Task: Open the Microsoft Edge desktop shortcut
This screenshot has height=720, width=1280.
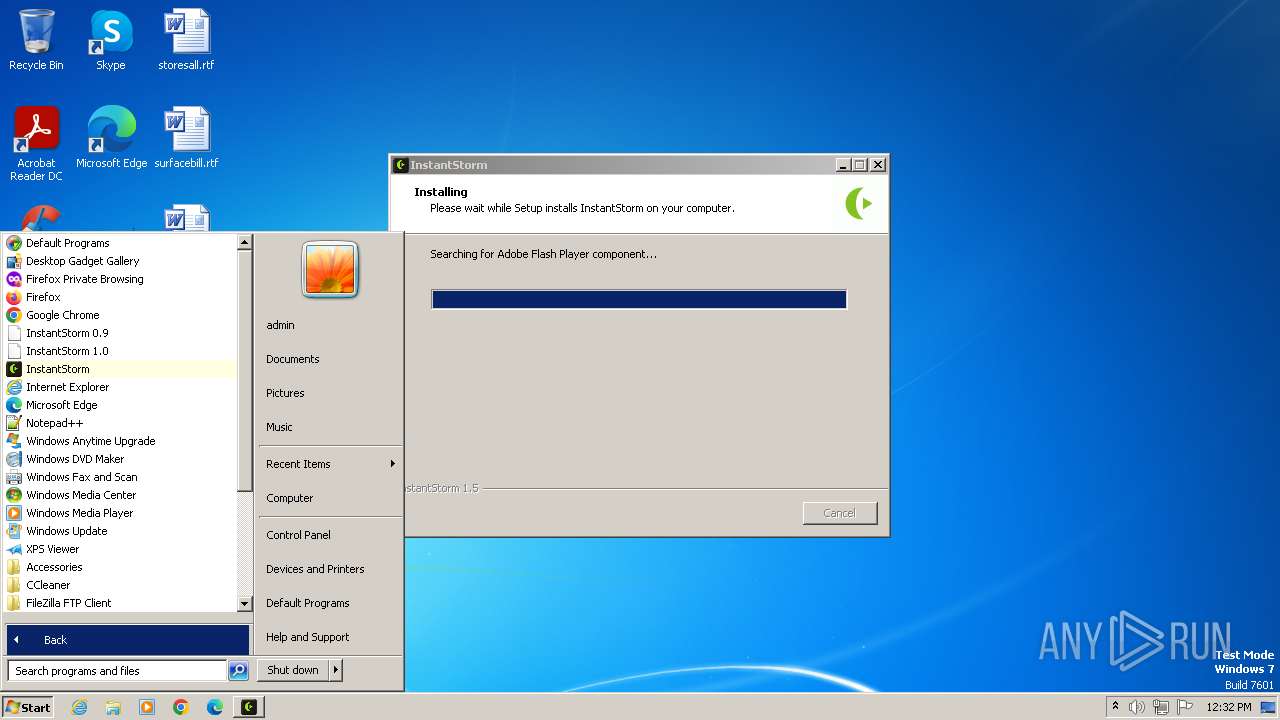Action: [x=111, y=137]
